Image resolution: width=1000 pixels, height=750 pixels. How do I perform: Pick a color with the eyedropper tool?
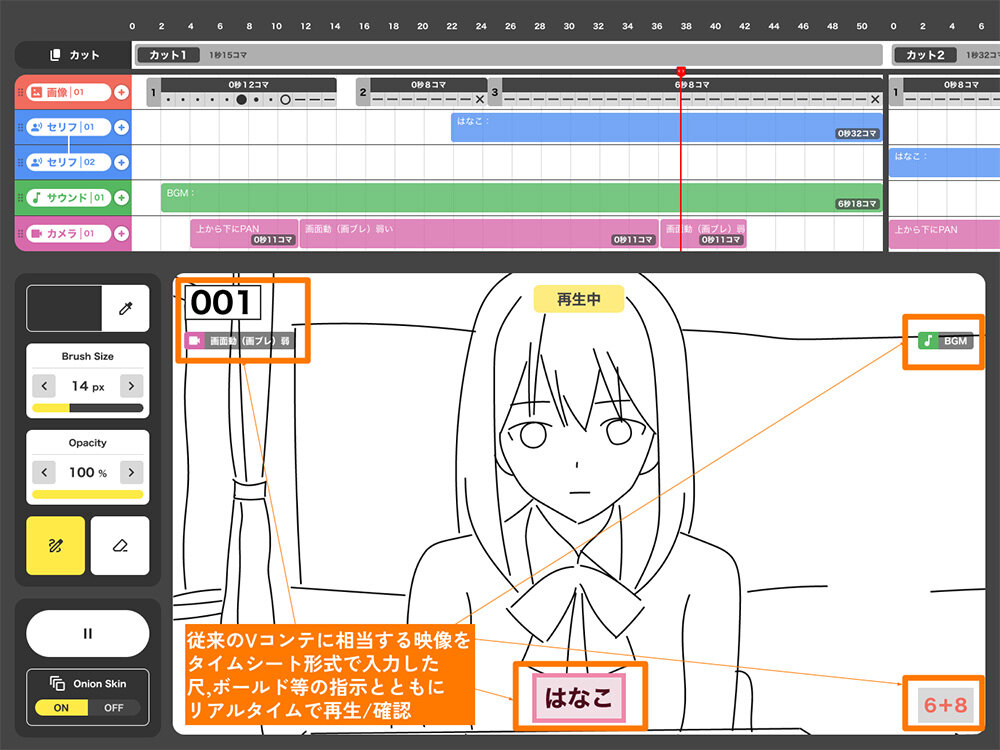pyautogui.click(x=125, y=309)
